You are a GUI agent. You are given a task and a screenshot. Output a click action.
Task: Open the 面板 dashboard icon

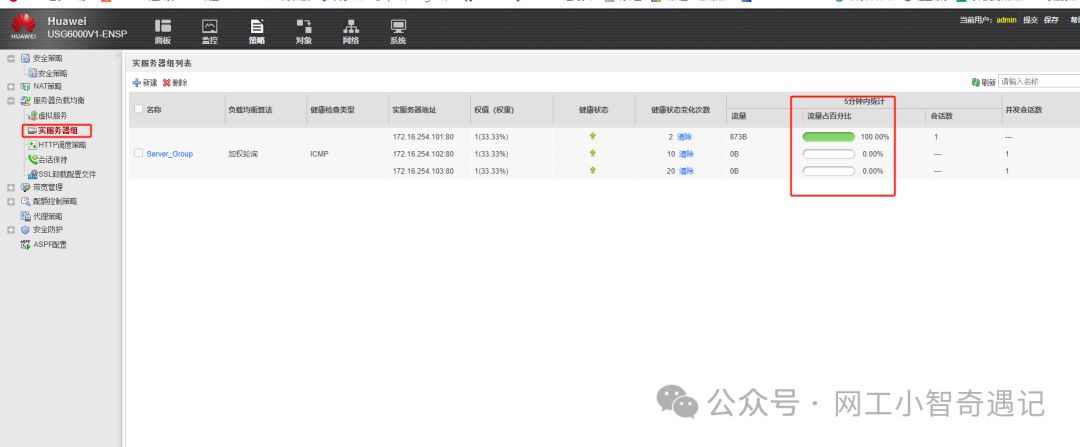tap(163, 26)
